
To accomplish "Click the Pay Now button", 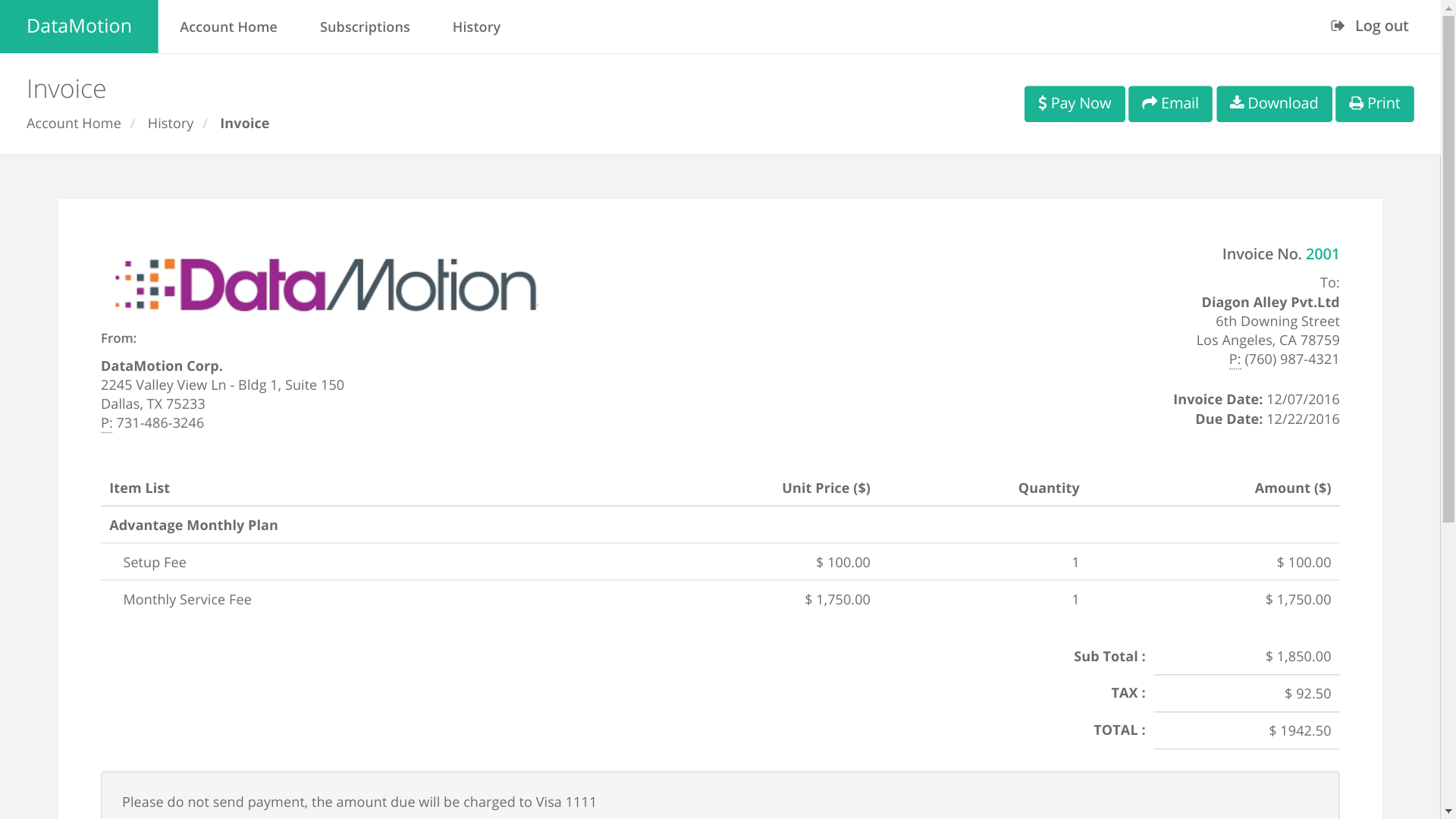I will tap(1075, 104).
